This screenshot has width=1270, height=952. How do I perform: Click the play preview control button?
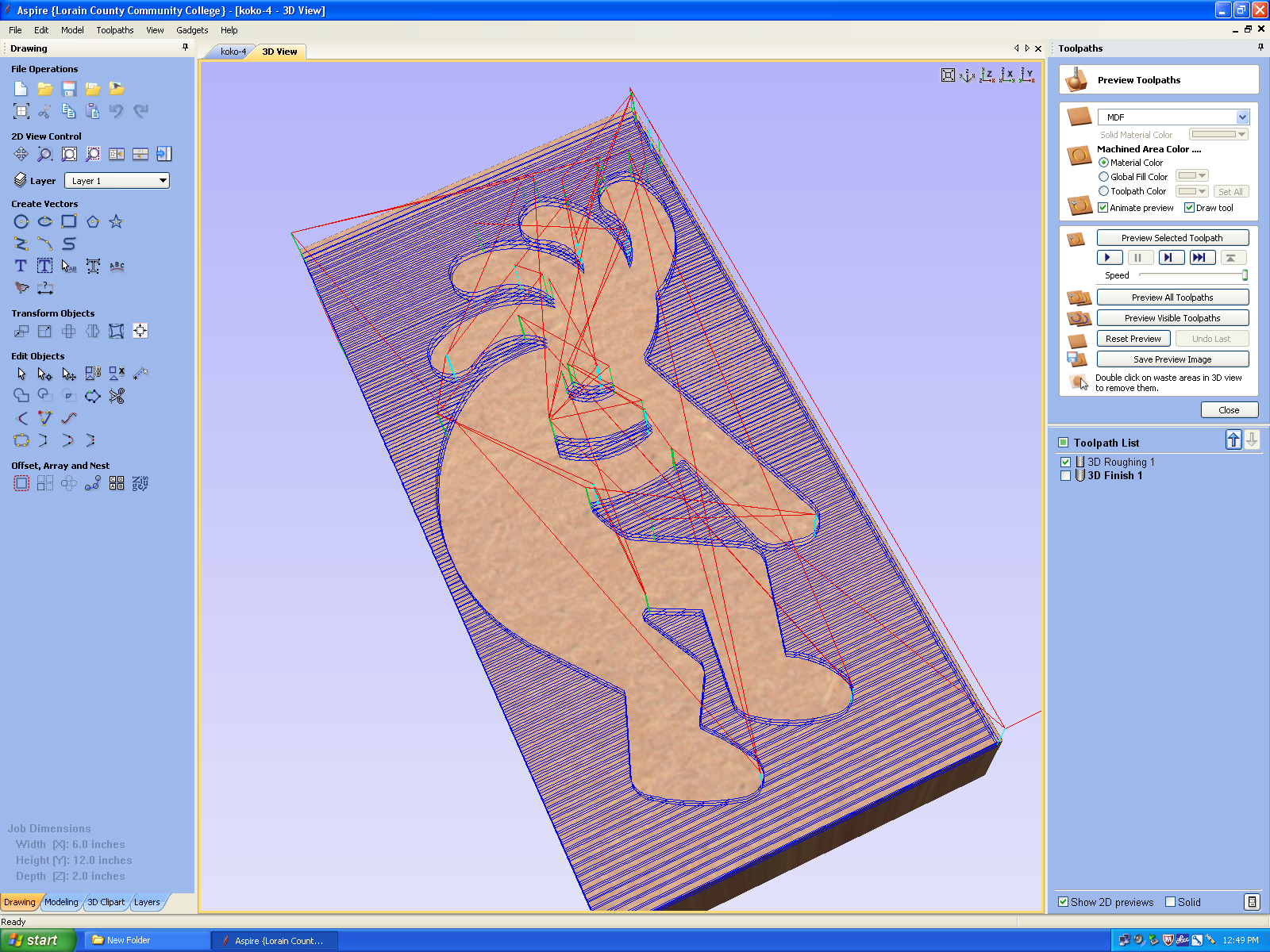click(x=1109, y=258)
